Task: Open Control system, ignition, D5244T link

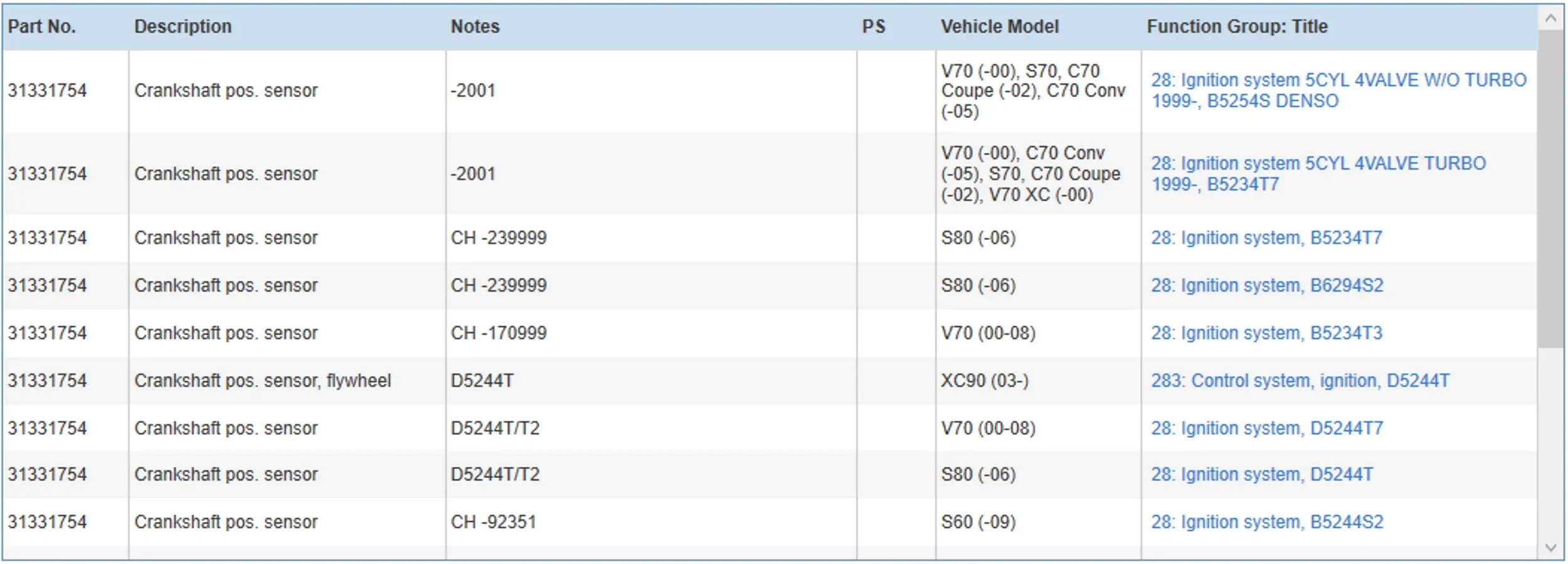Action: pos(1300,381)
